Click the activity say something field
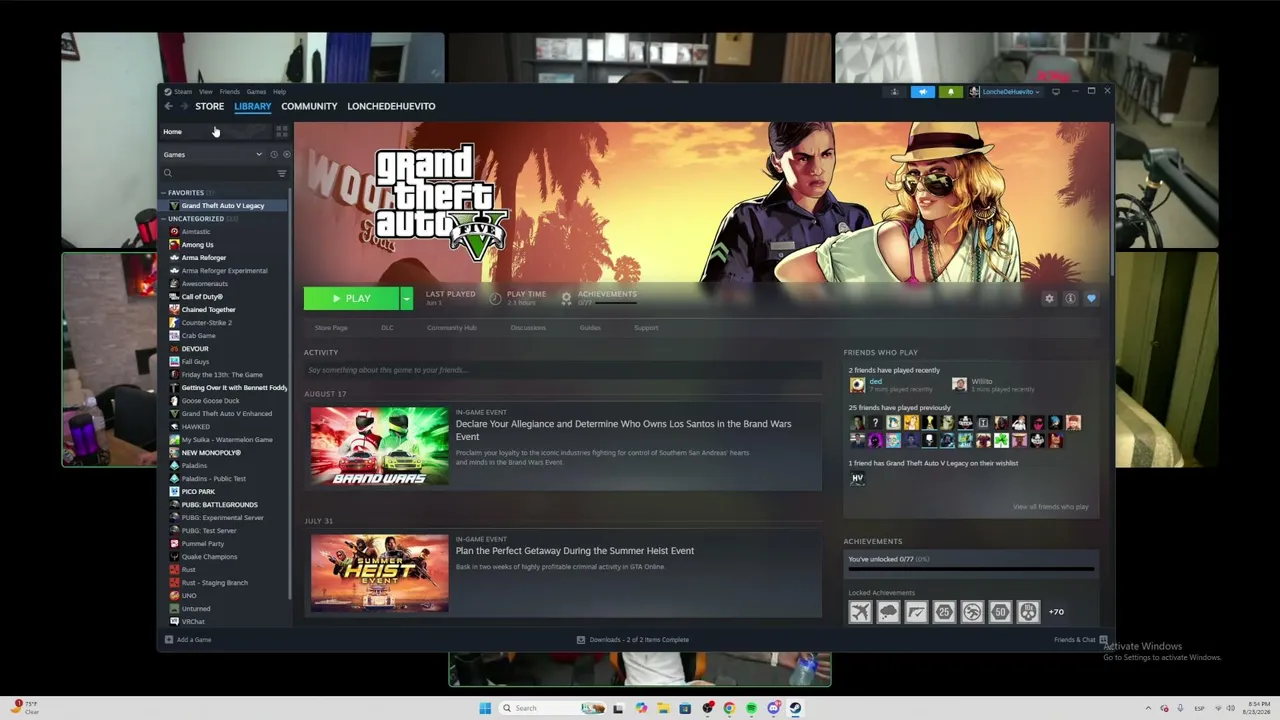 562,370
